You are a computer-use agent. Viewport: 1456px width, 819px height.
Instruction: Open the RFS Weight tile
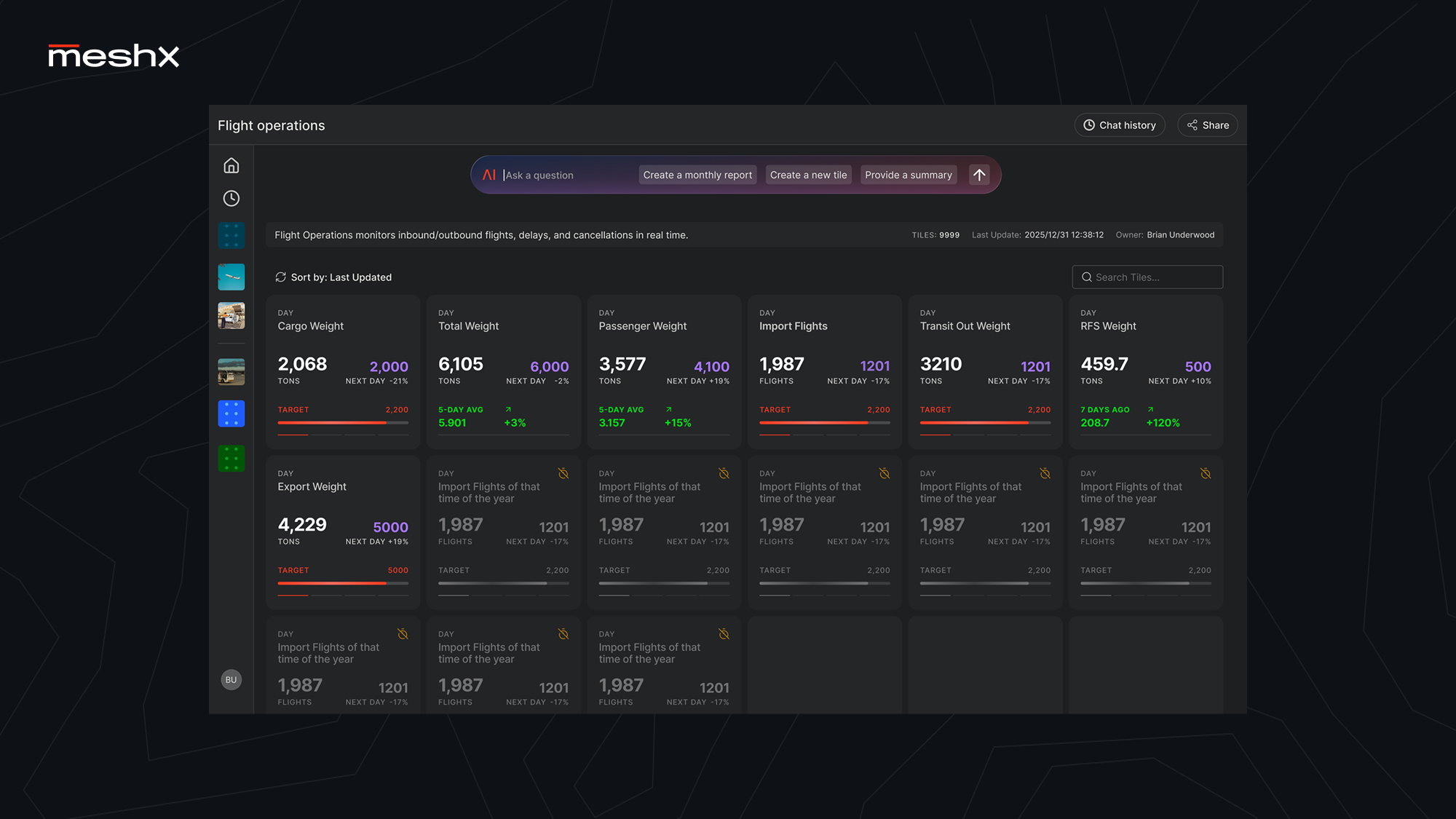tap(1146, 372)
